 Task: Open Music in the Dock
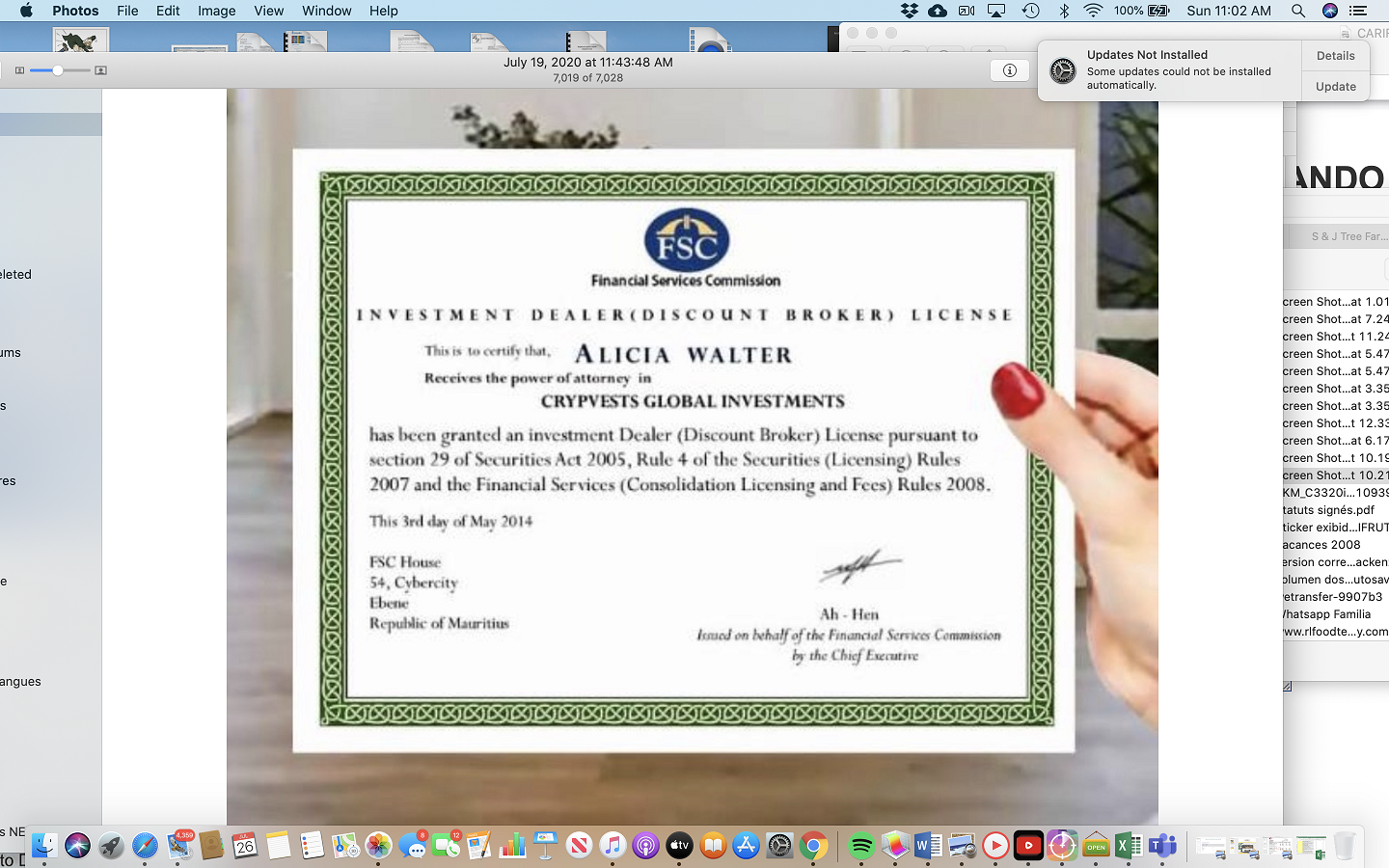pyautogui.click(x=613, y=846)
